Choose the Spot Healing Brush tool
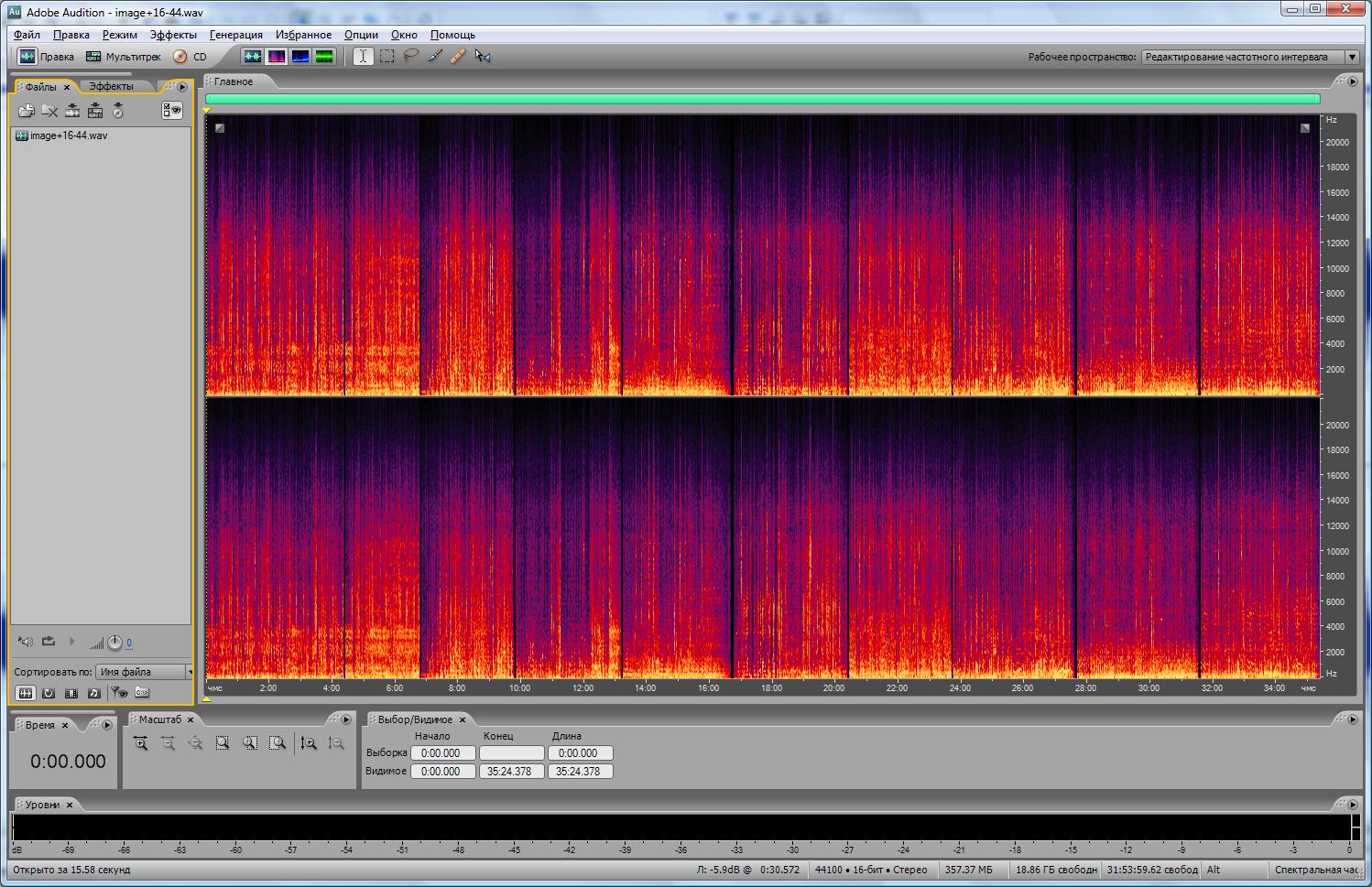This screenshot has width=1372, height=887. 458,56
